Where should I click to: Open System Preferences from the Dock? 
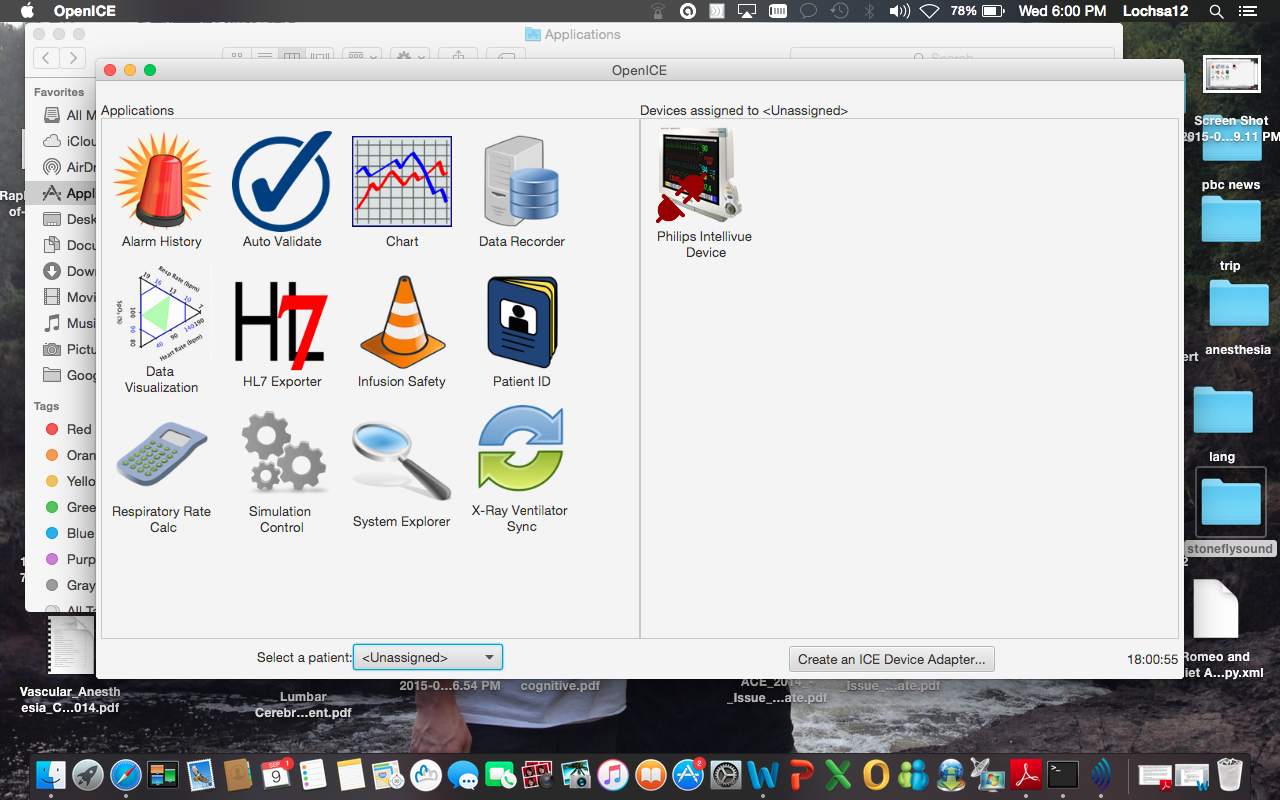726,775
